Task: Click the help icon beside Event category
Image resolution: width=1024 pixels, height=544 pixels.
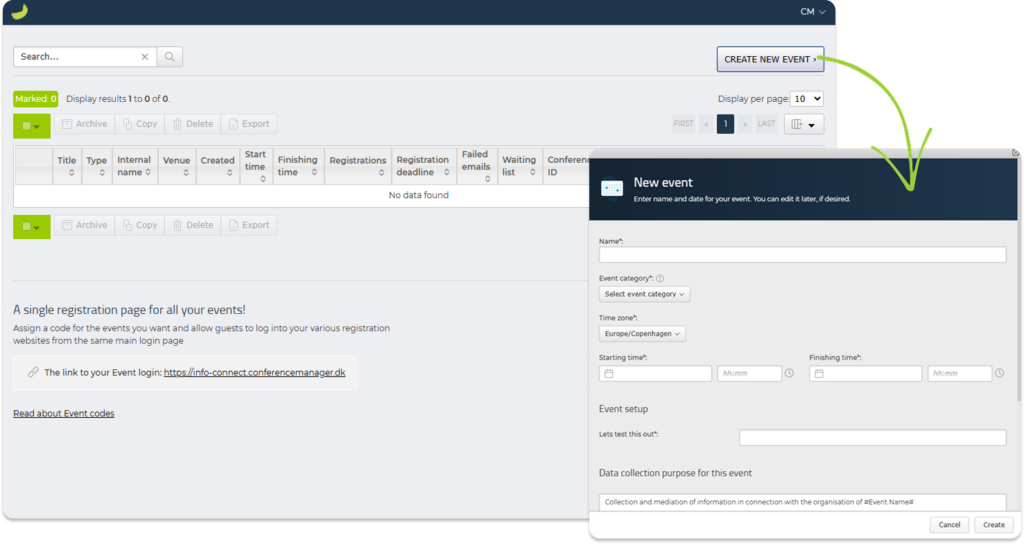Action: 660,279
